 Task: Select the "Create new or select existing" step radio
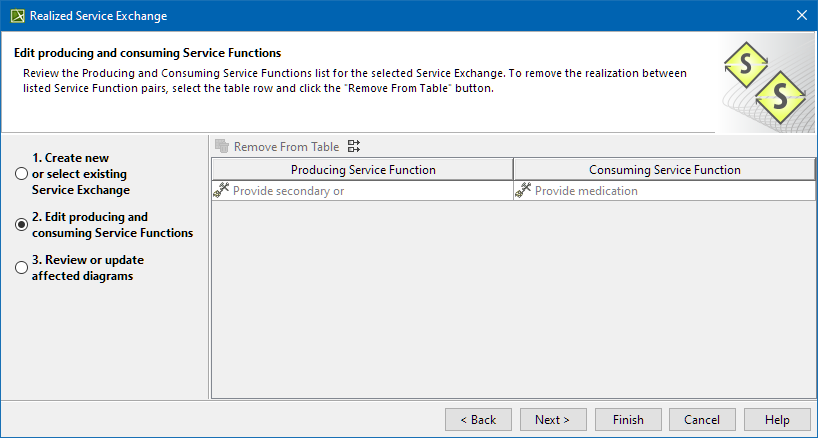[21, 174]
